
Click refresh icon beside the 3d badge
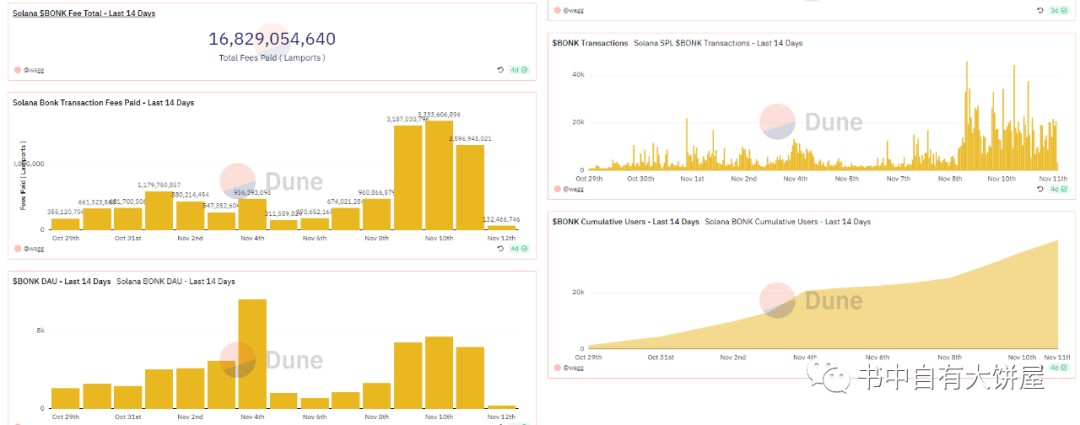(1041, 10)
